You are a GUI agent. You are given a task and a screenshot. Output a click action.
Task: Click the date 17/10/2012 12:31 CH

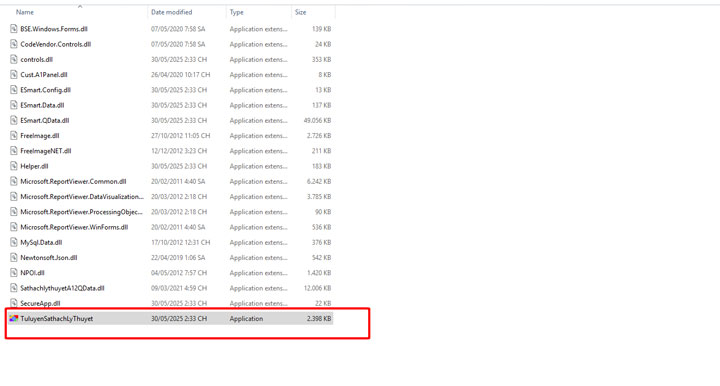pyautogui.click(x=180, y=242)
